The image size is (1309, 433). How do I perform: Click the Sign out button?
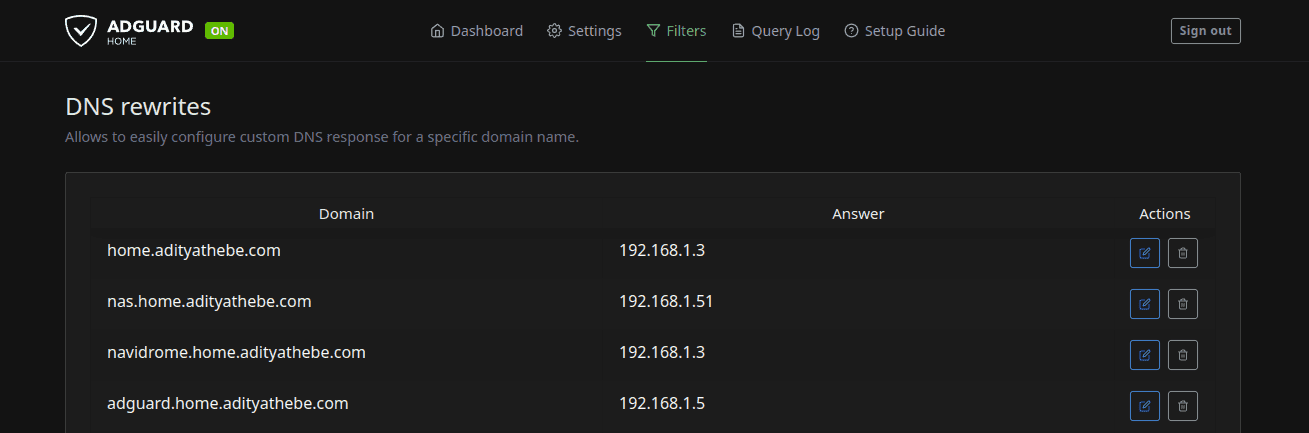pyautogui.click(x=1206, y=31)
